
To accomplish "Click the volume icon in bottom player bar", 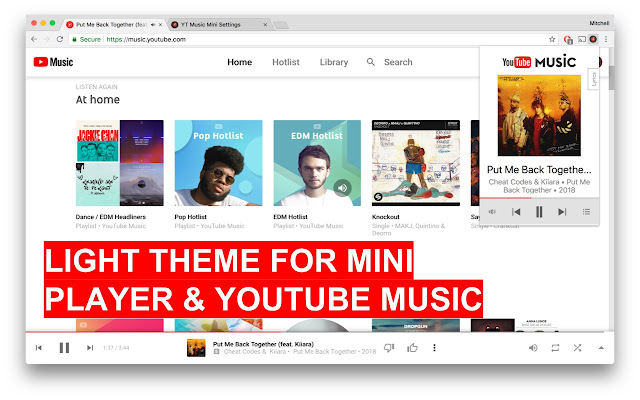I will 533,348.
